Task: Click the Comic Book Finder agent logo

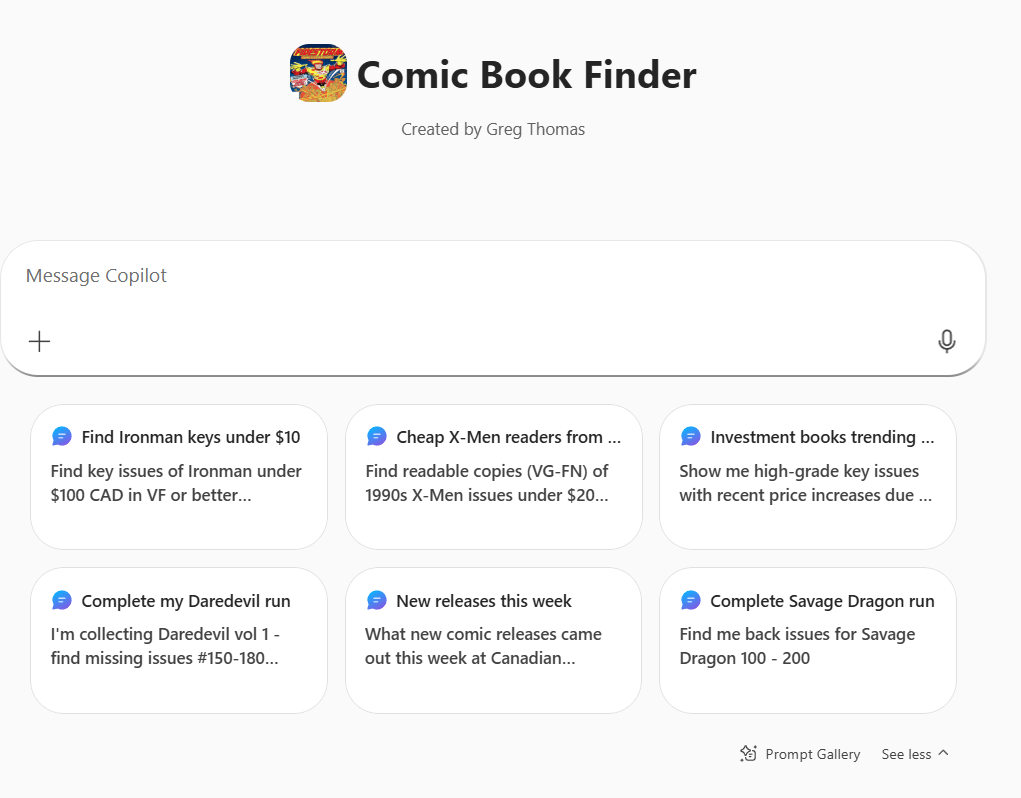Action: click(318, 73)
